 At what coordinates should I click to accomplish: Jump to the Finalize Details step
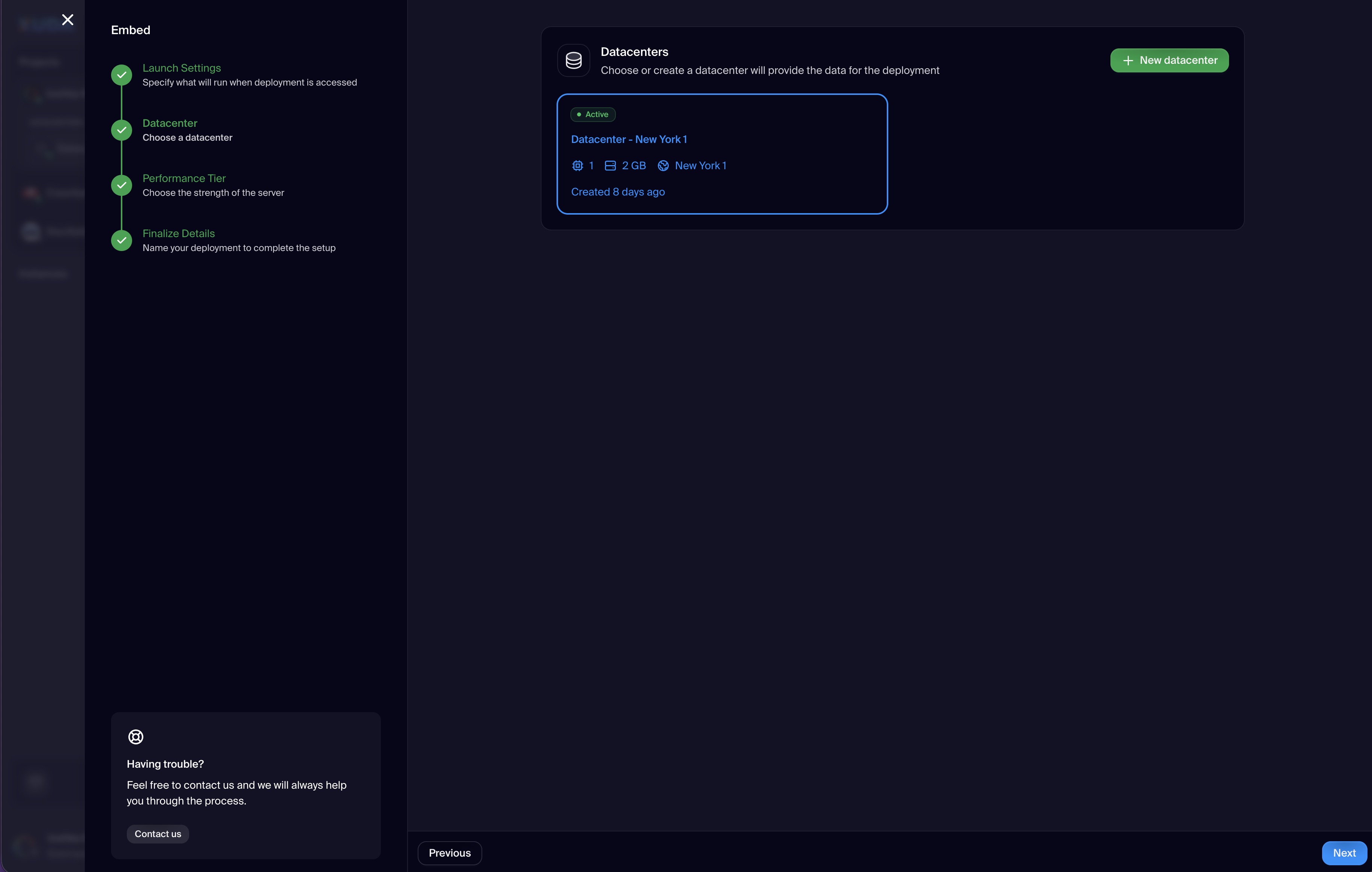coord(178,233)
